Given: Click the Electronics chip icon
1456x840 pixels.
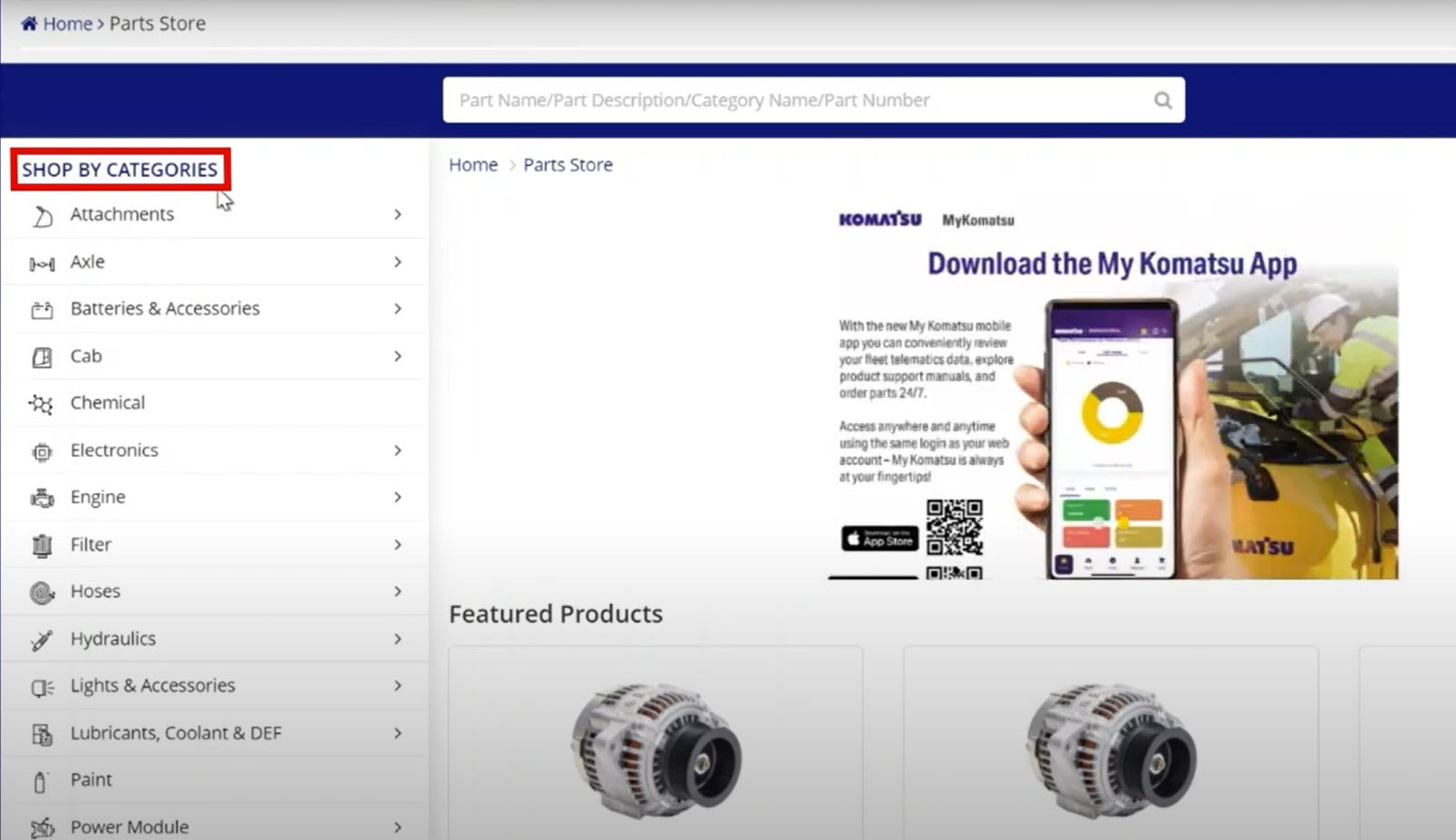Looking at the screenshot, I should pos(42,451).
